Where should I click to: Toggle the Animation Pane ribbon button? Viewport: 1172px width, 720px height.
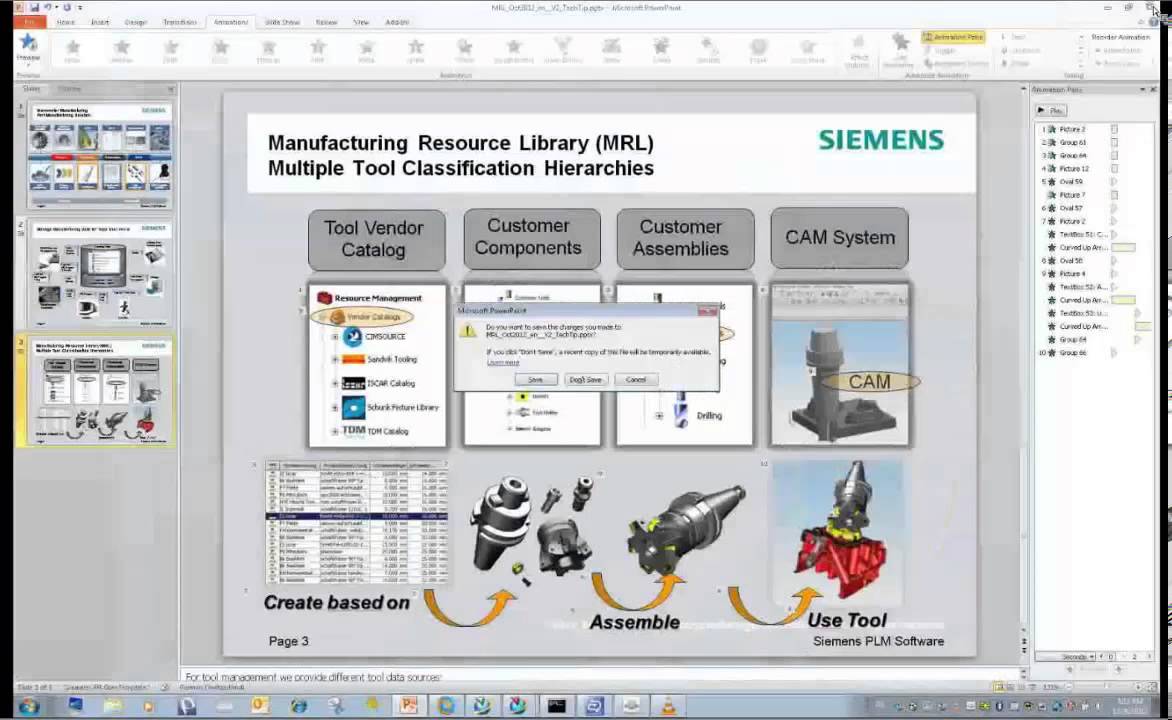click(x=953, y=37)
